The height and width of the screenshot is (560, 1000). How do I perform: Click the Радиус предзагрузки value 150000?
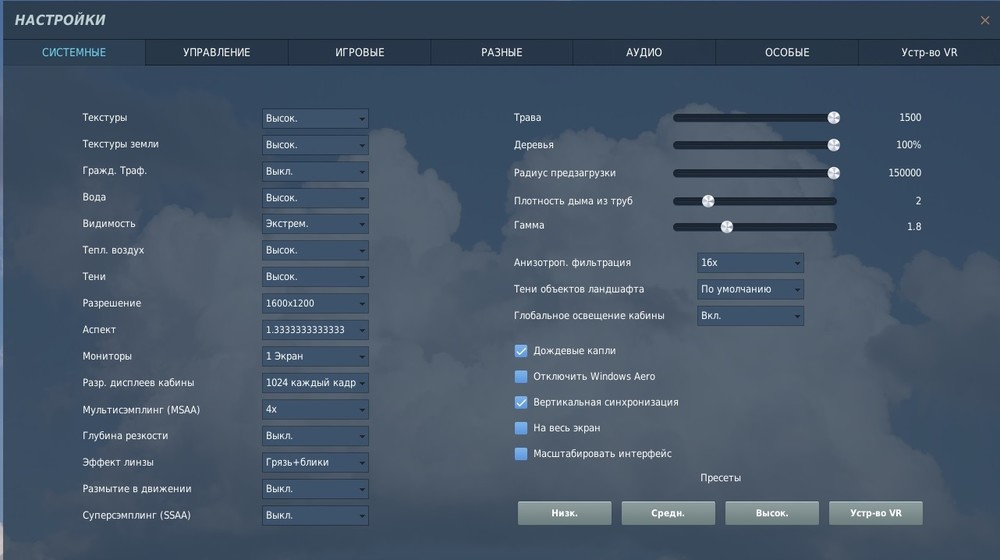pyautogui.click(x=904, y=173)
